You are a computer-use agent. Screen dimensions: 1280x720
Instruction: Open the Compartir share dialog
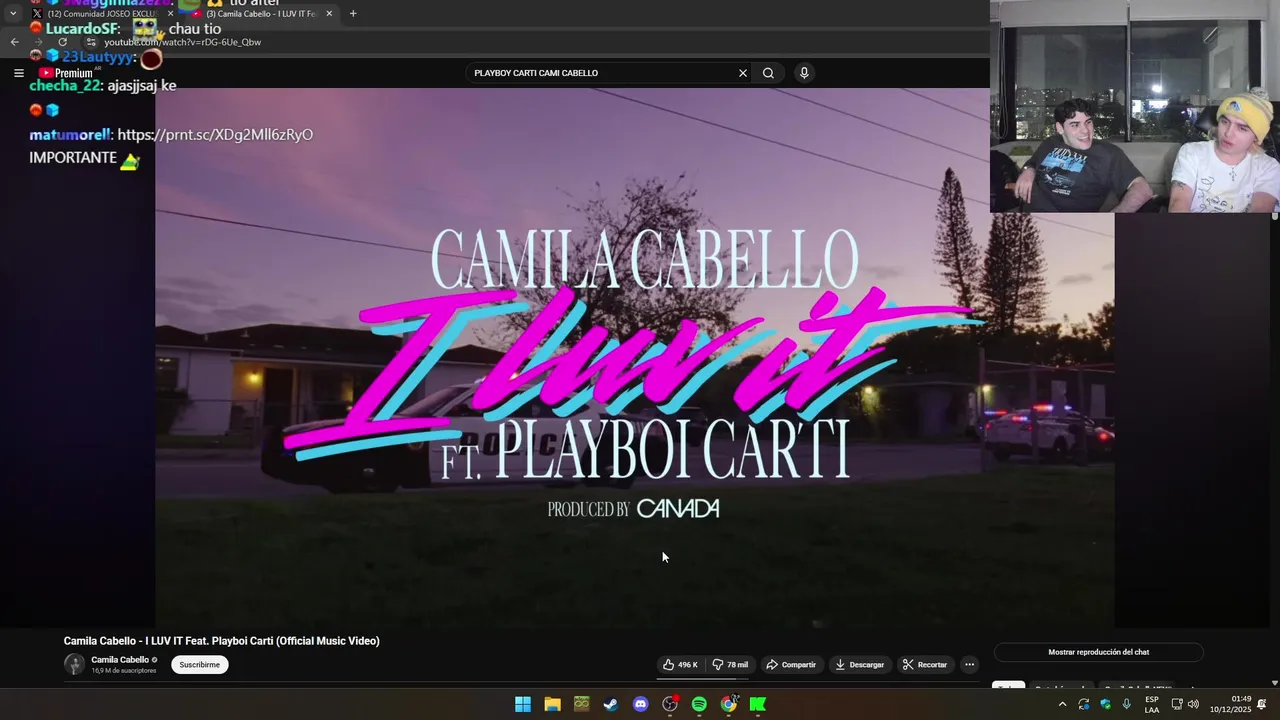(x=791, y=665)
